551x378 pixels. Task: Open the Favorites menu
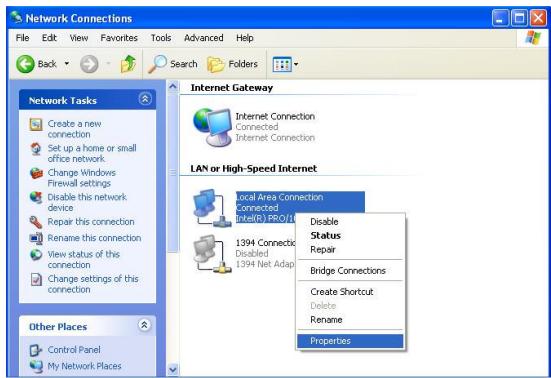[119, 38]
